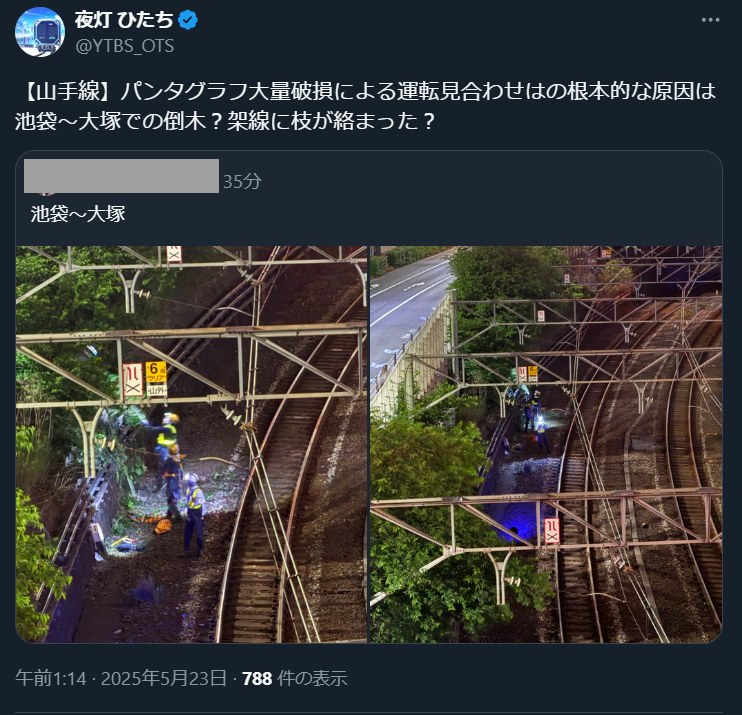The image size is (742, 715).
Task: Open right photo of railway curve
Action: (x=546, y=444)
